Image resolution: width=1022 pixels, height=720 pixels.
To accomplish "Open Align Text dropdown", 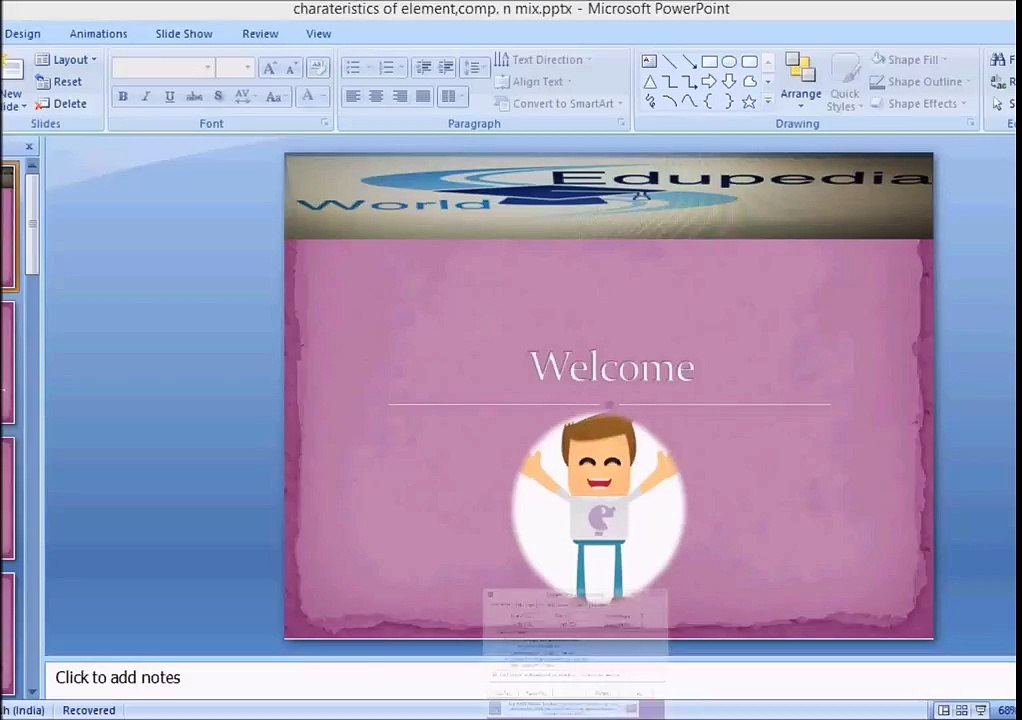I will tap(533, 82).
